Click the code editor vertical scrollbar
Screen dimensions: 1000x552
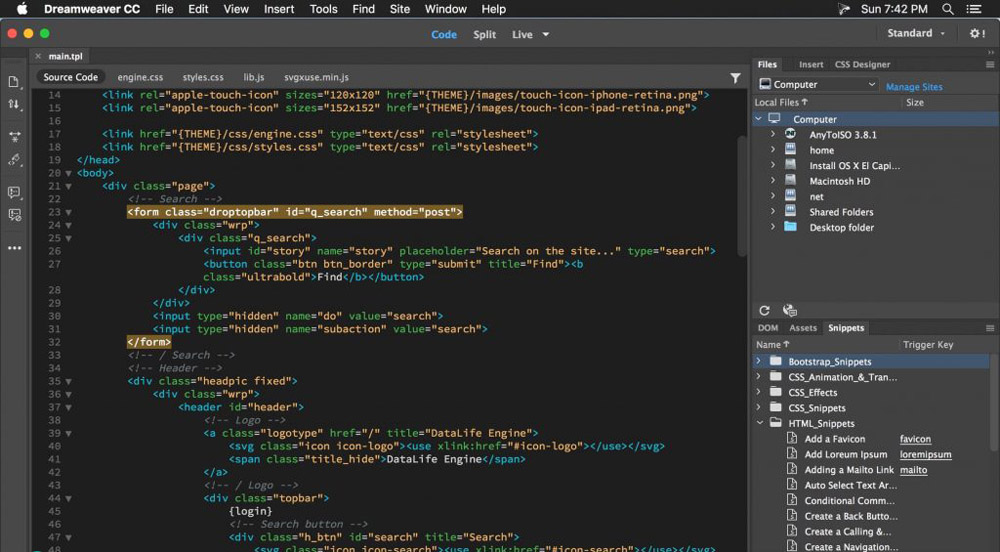[742, 196]
